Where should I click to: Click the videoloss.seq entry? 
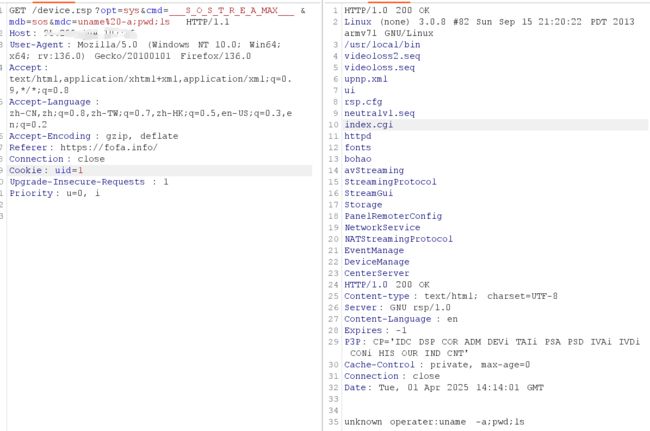point(379,68)
